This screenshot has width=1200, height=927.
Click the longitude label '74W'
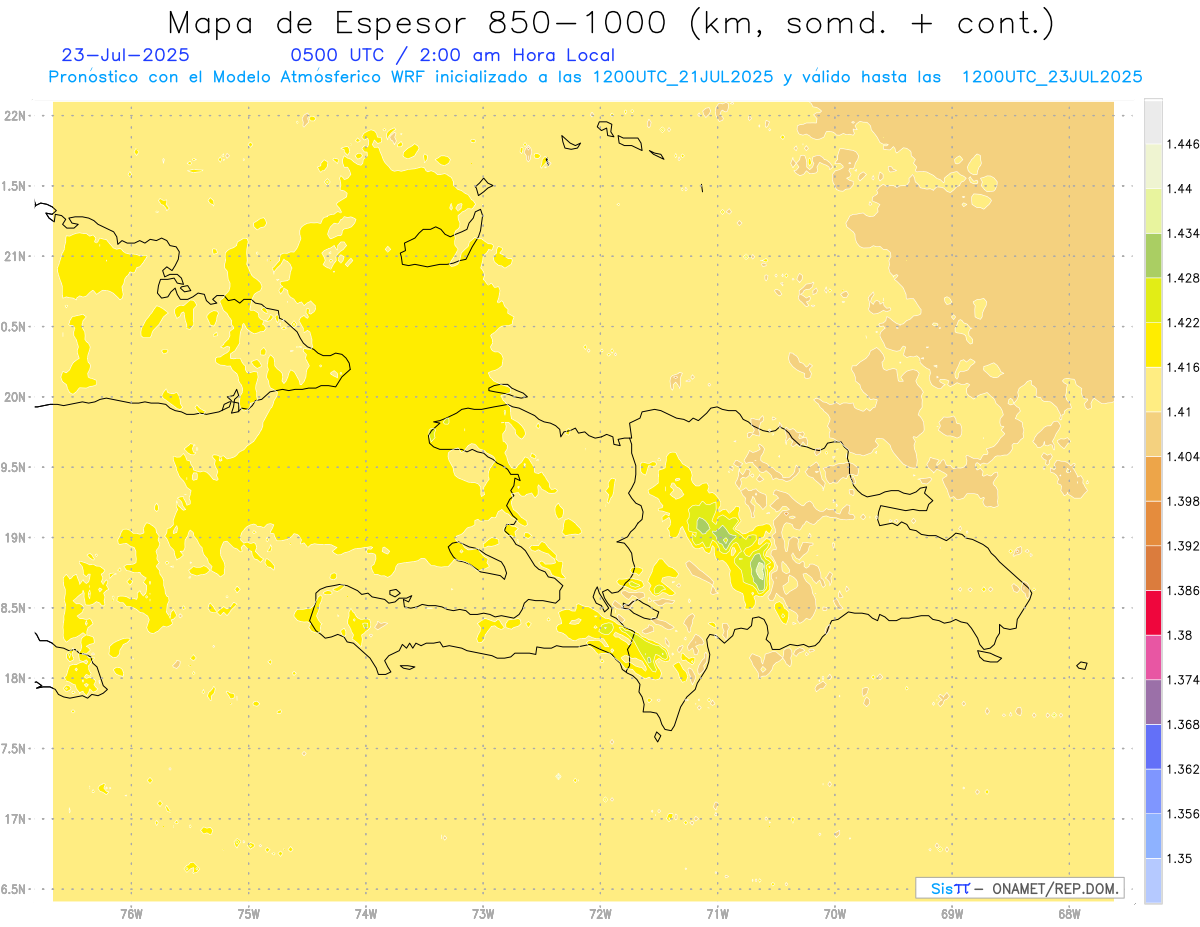[366, 913]
